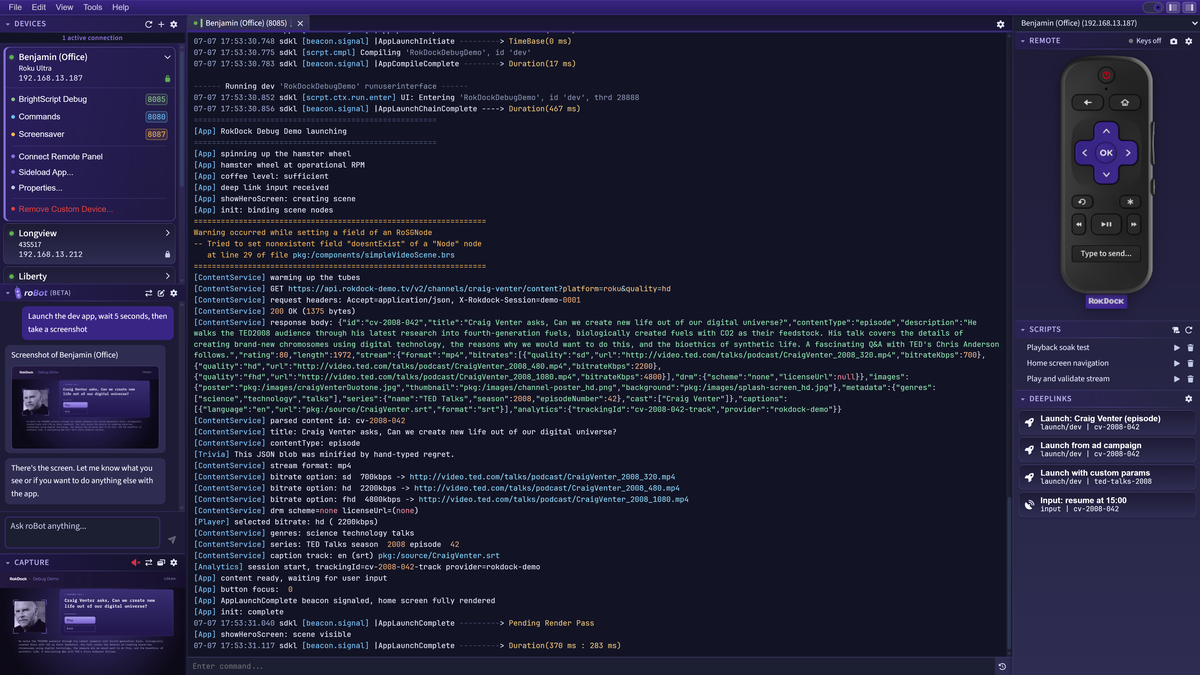Add a new device with plus icon
The height and width of the screenshot is (675, 1200).
click(161, 23)
